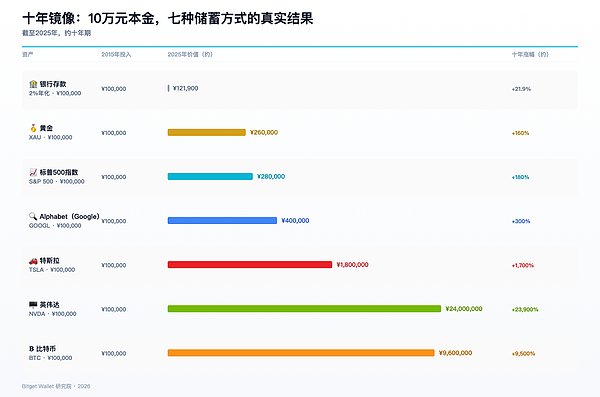Click the +300% gain value
Viewport: 600px width, 397px height.
coord(521,221)
